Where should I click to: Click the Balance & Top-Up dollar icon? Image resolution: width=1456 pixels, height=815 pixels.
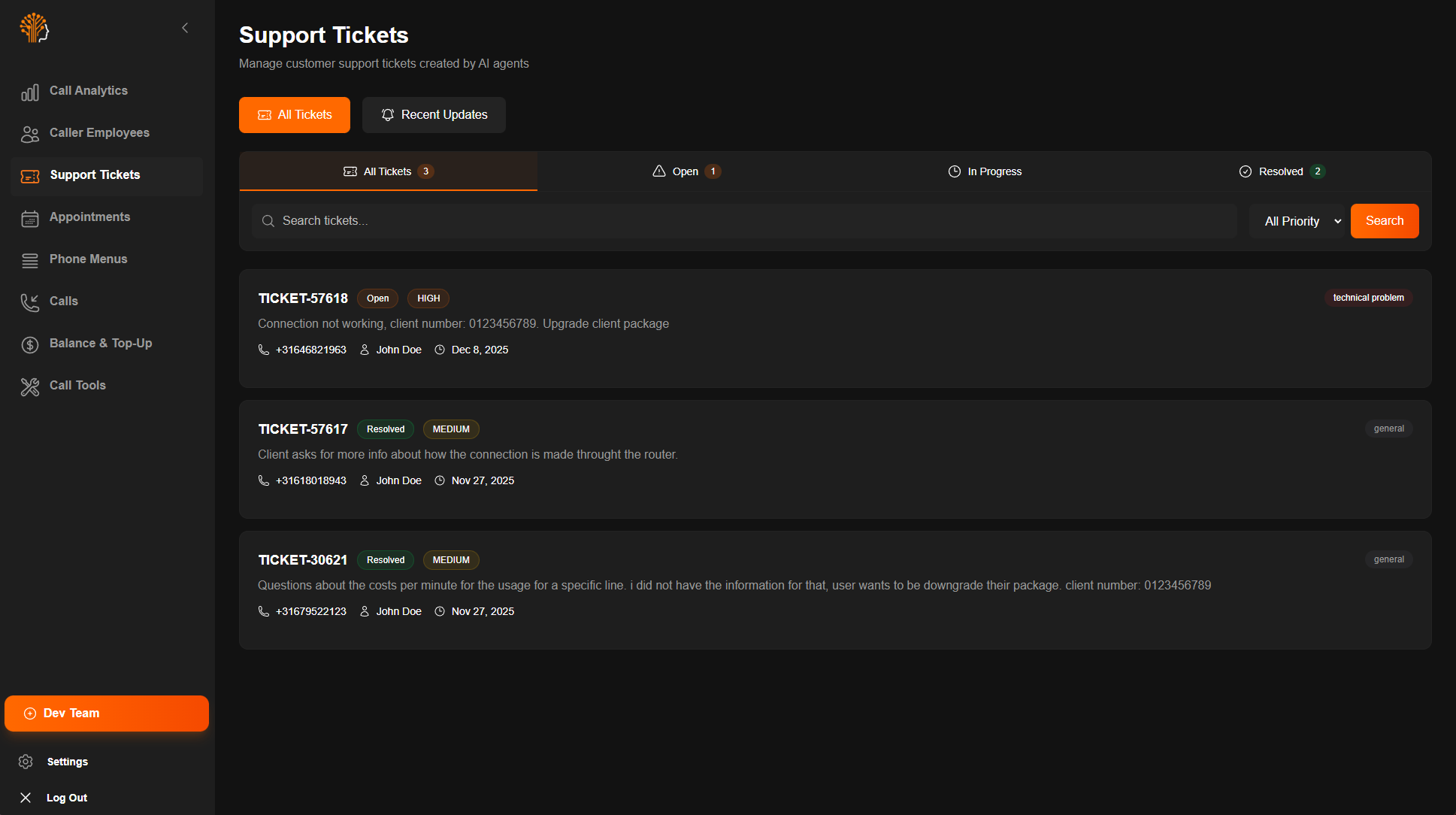point(30,344)
